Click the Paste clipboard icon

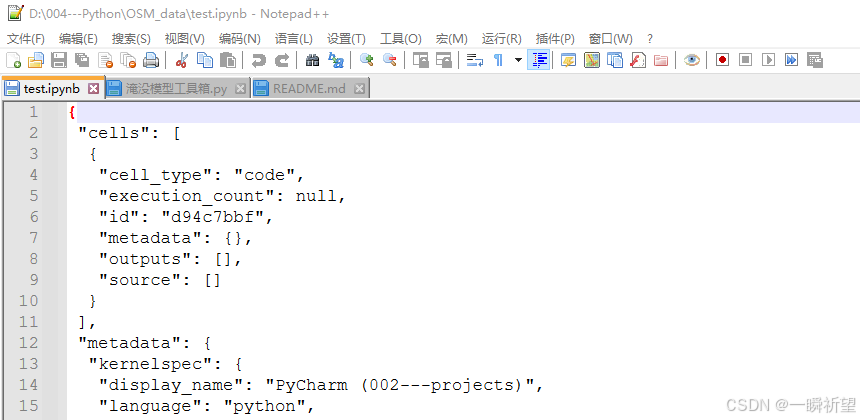(x=228, y=60)
